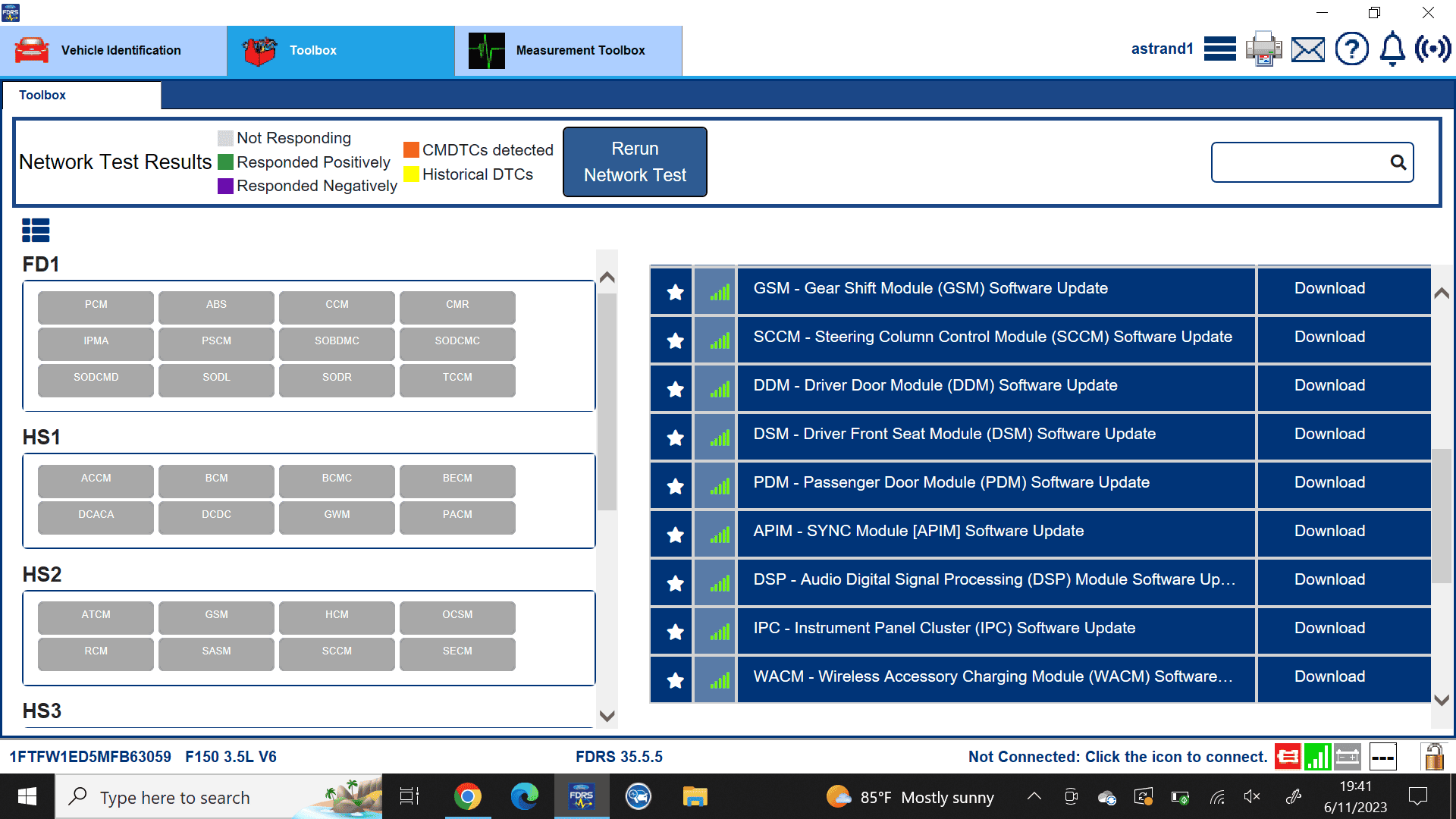The height and width of the screenshot is (819, 1456).
Task: Click the wireless broadcast connection icon
Action: tap(1432, 49)
